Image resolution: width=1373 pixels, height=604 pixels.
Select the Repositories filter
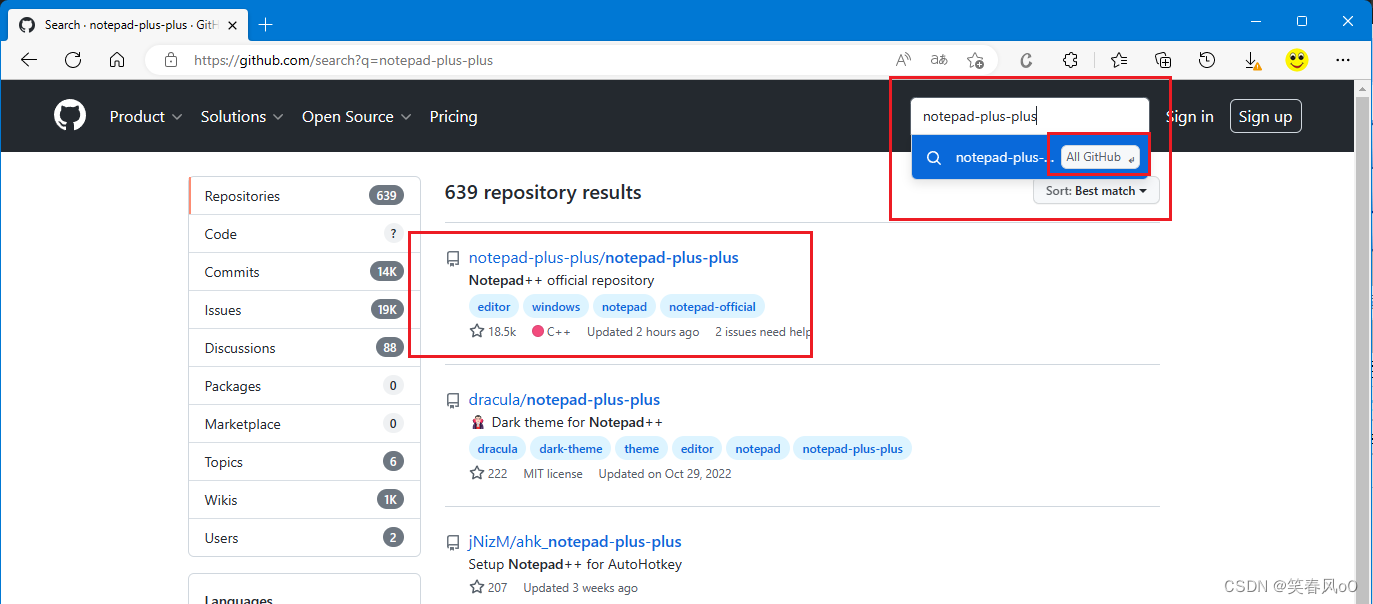[304, 196]
